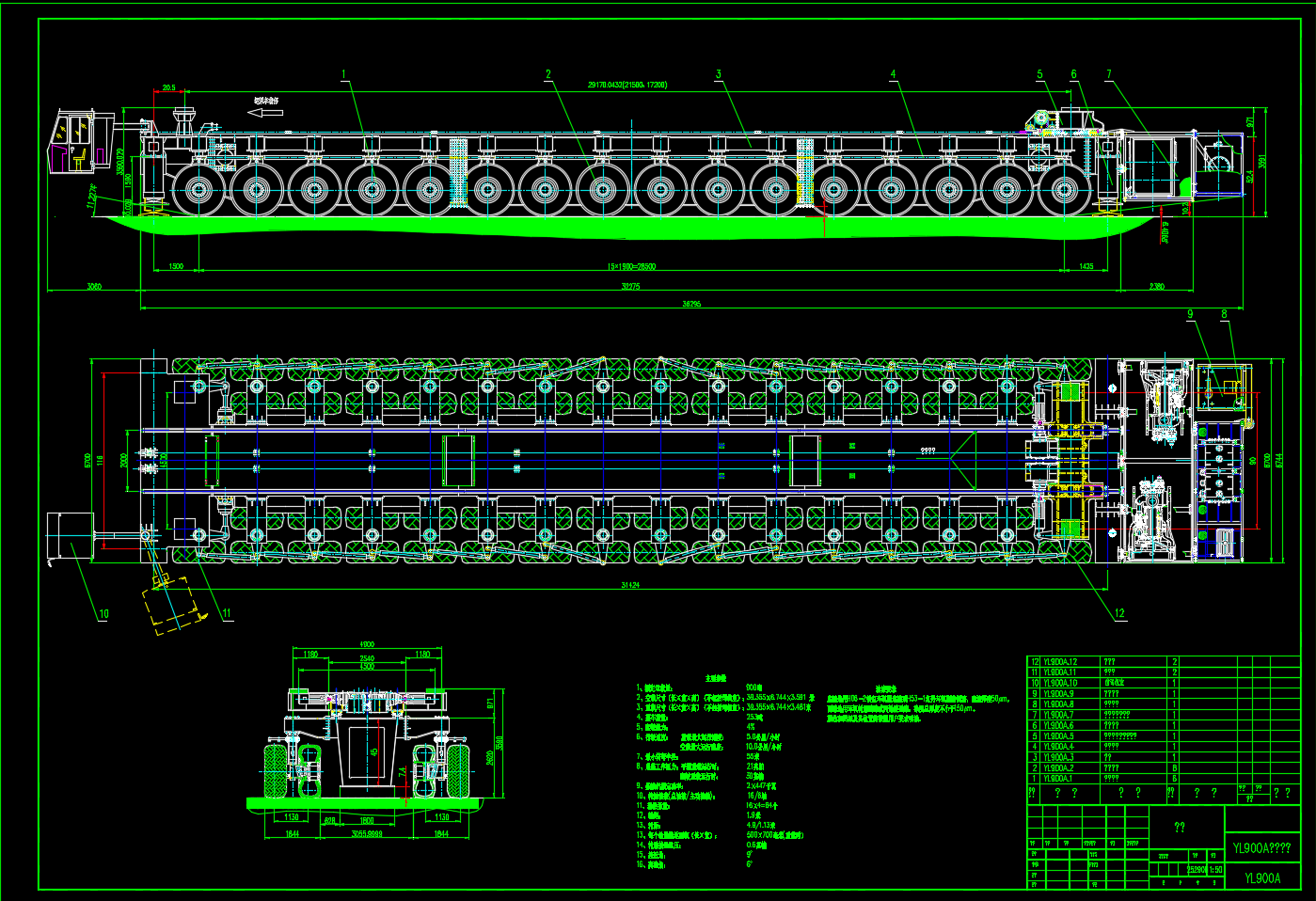Select the 38295 overall length dimension

(x=691, y=304)
